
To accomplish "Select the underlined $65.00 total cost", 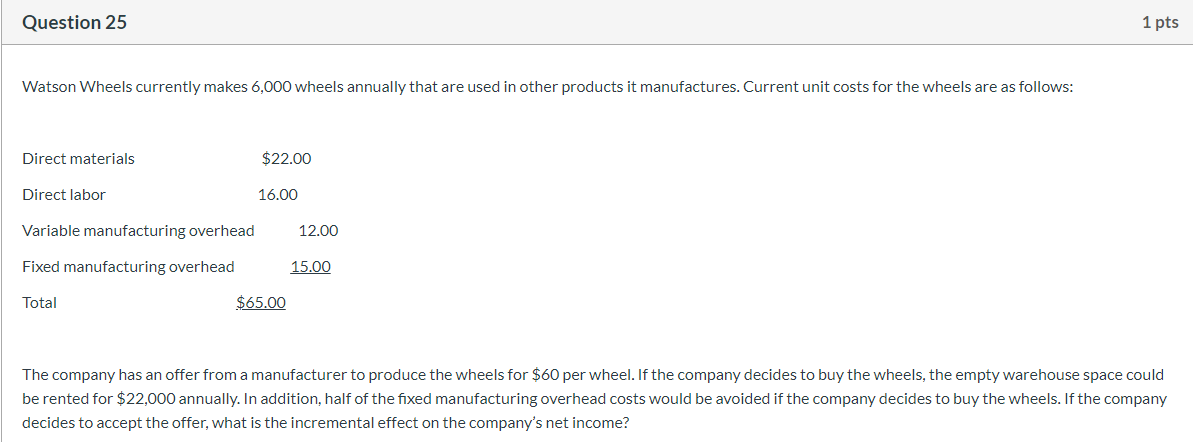I will [x=261, y=303].
